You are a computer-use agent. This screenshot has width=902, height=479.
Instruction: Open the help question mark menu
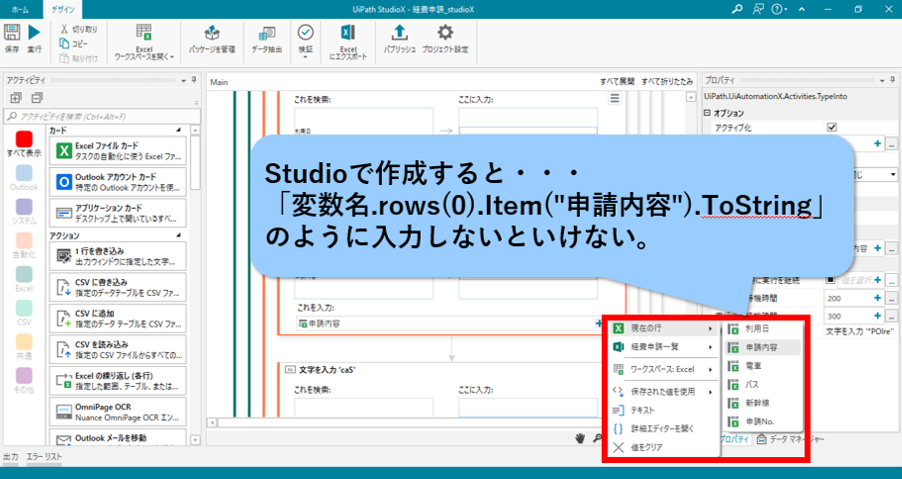tap(779, 9)
